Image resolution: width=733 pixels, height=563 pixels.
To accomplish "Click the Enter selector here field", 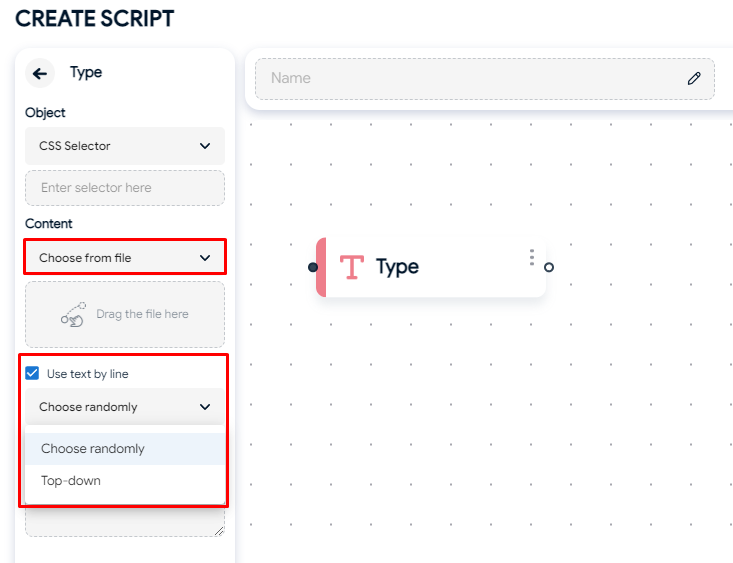I will [125, 188].
